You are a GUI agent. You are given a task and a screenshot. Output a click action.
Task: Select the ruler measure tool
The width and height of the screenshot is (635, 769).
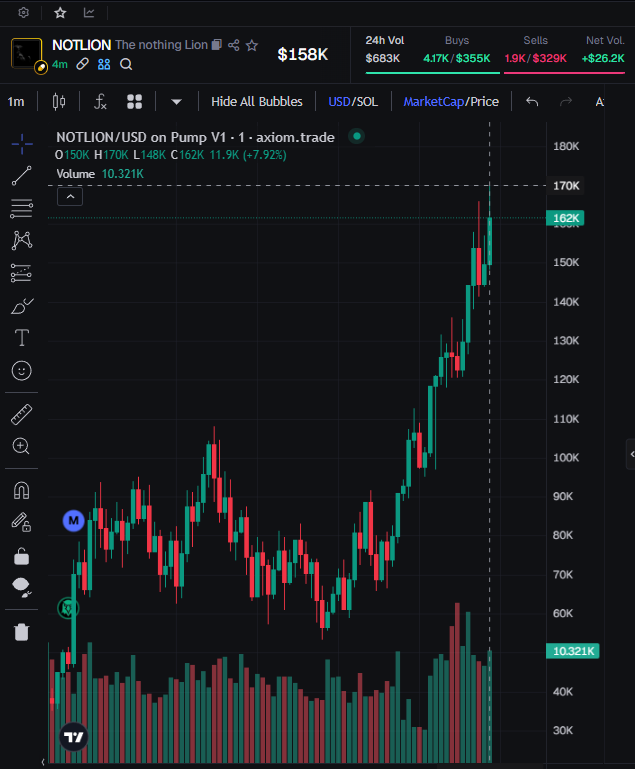(x=22, y=414)
